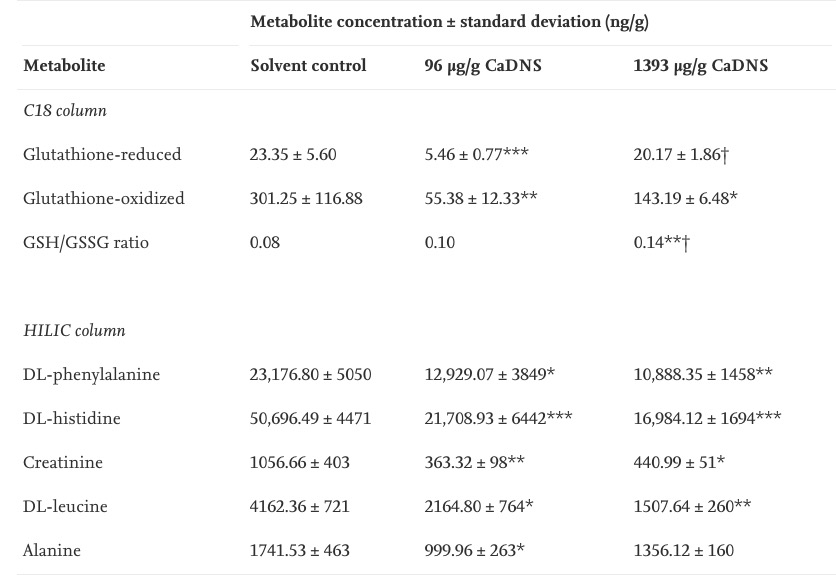Click the 55.38 ± 12.33** value
Image resolution: width=836 pixels, height=575 pixels.
(481, 199)
